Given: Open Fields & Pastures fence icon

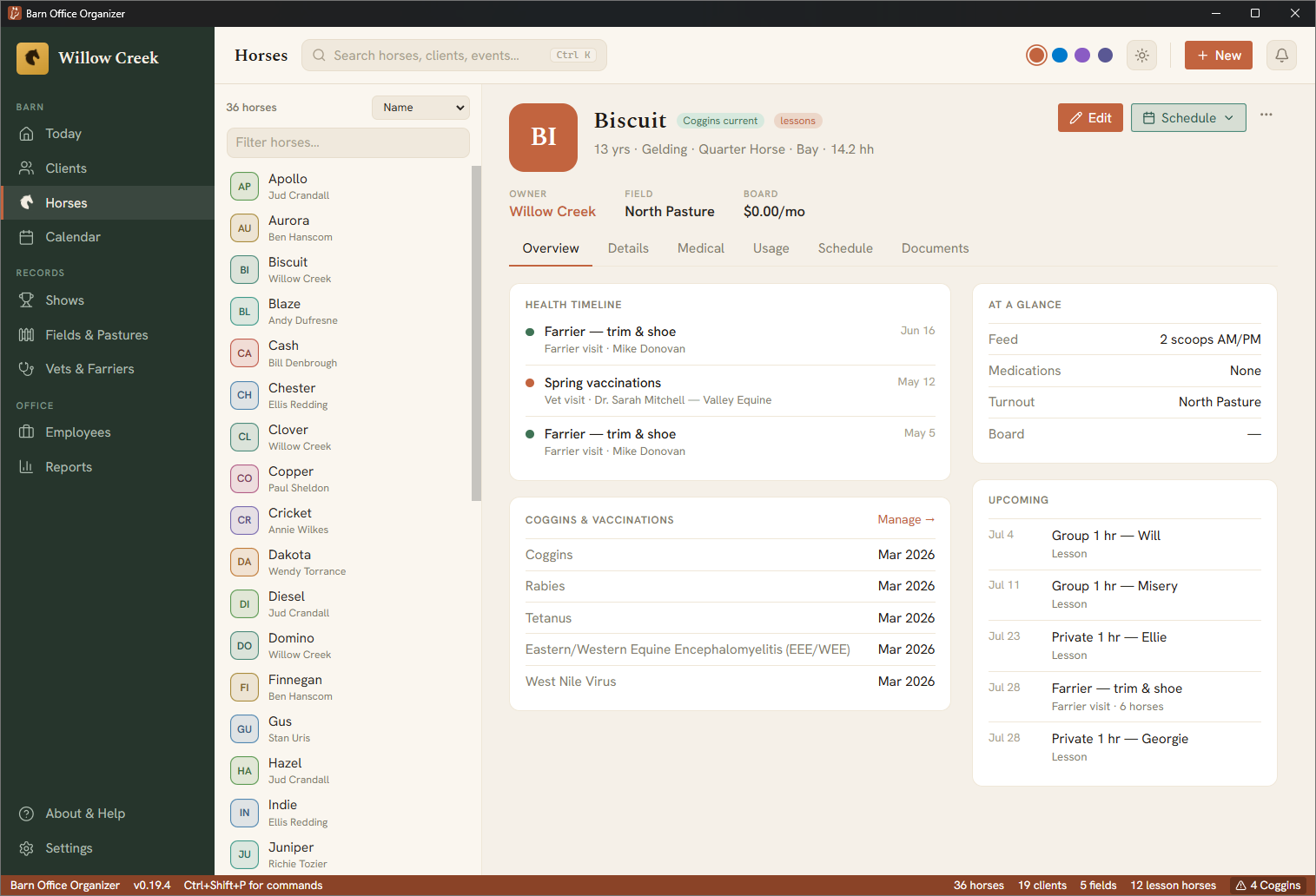Looking at the screenshot, I should click(27, 335).
